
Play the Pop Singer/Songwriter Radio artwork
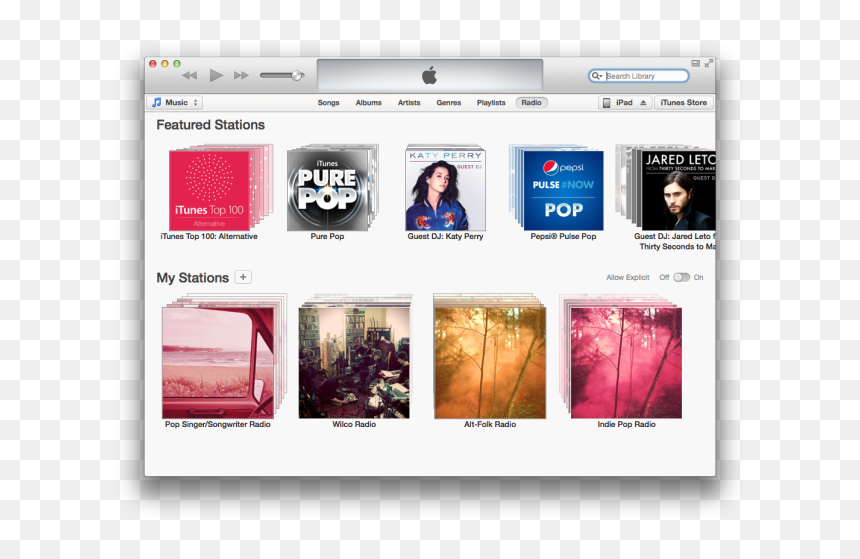click(x=218, y=363)
